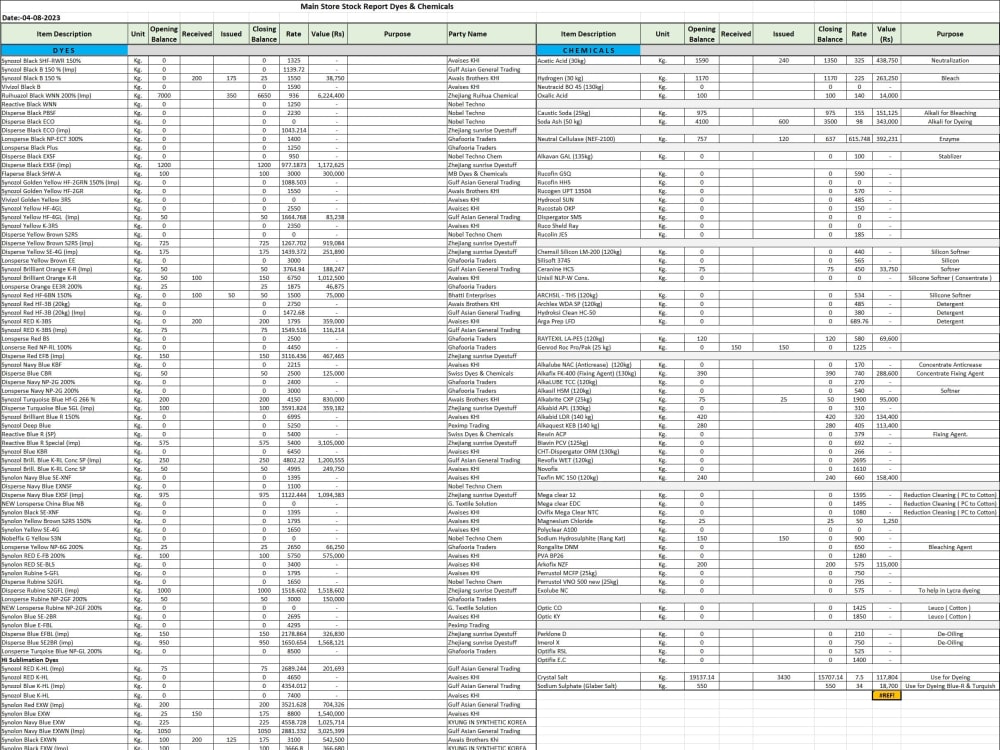The image size is (1000, 750).
Task: Click the 'Oxalic Acid' item cell
Action: pos(589,96)
